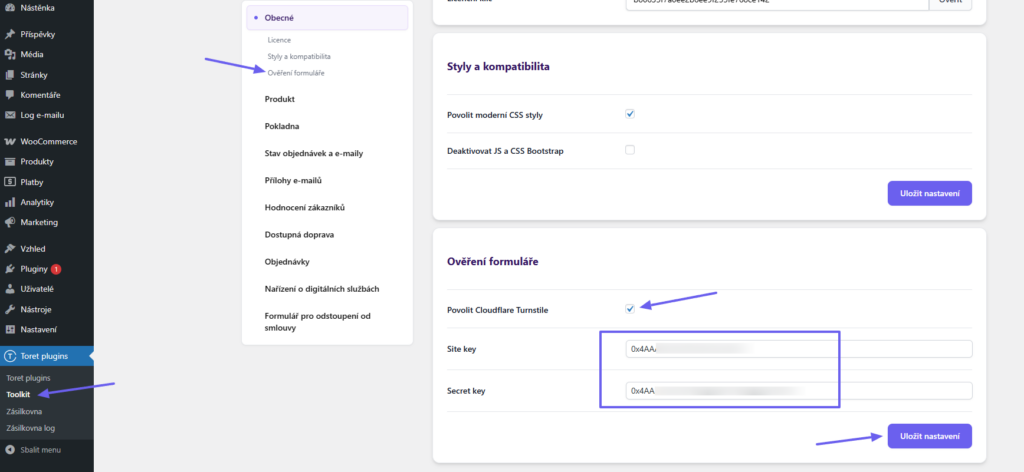Click the WooCommerce logo icon
Image resolution: width=1024 pixels, height=472 pixels.
tap(10, 141)
